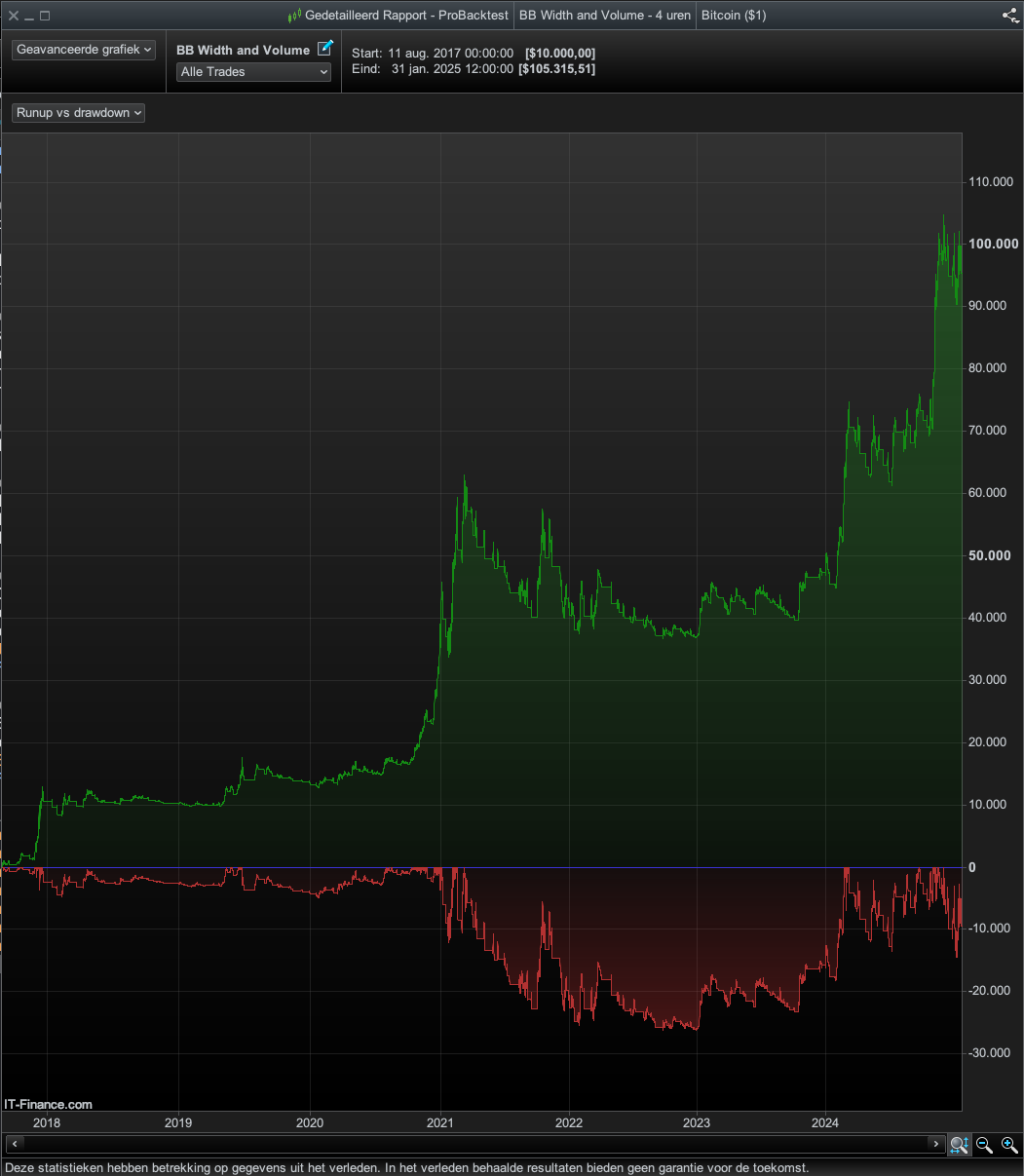Click the end capital value $105.315,51
The height and width of the screenshot is (1176, 1024).
pos(557,69)
